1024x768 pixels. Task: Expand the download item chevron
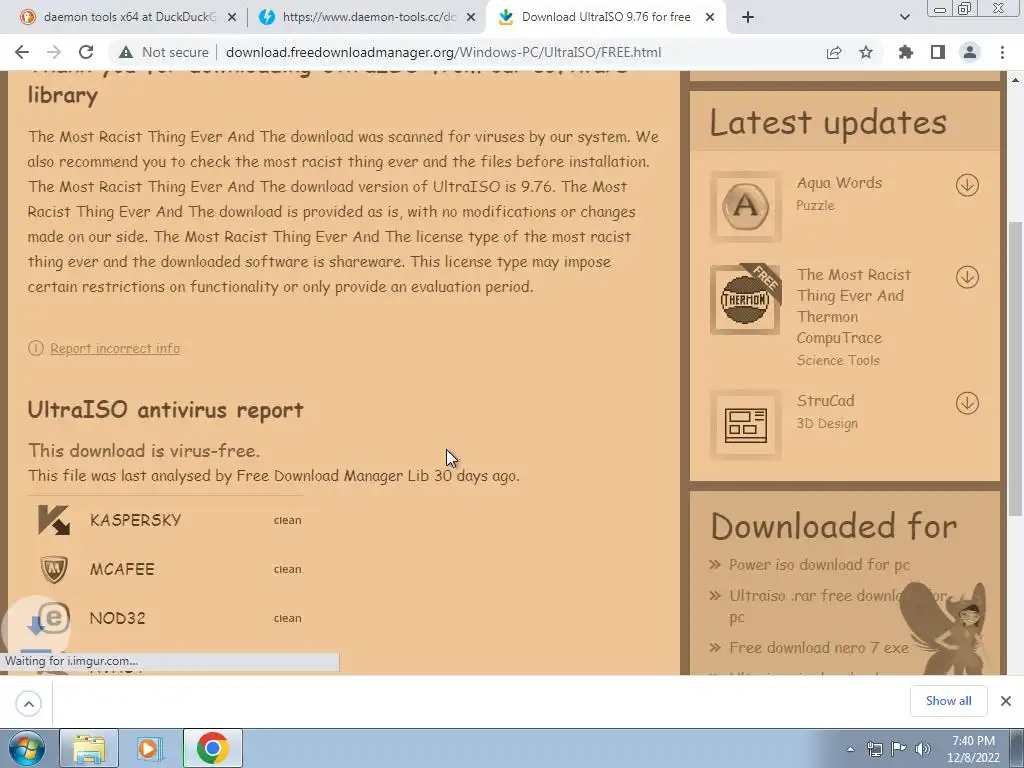point(28,704)
